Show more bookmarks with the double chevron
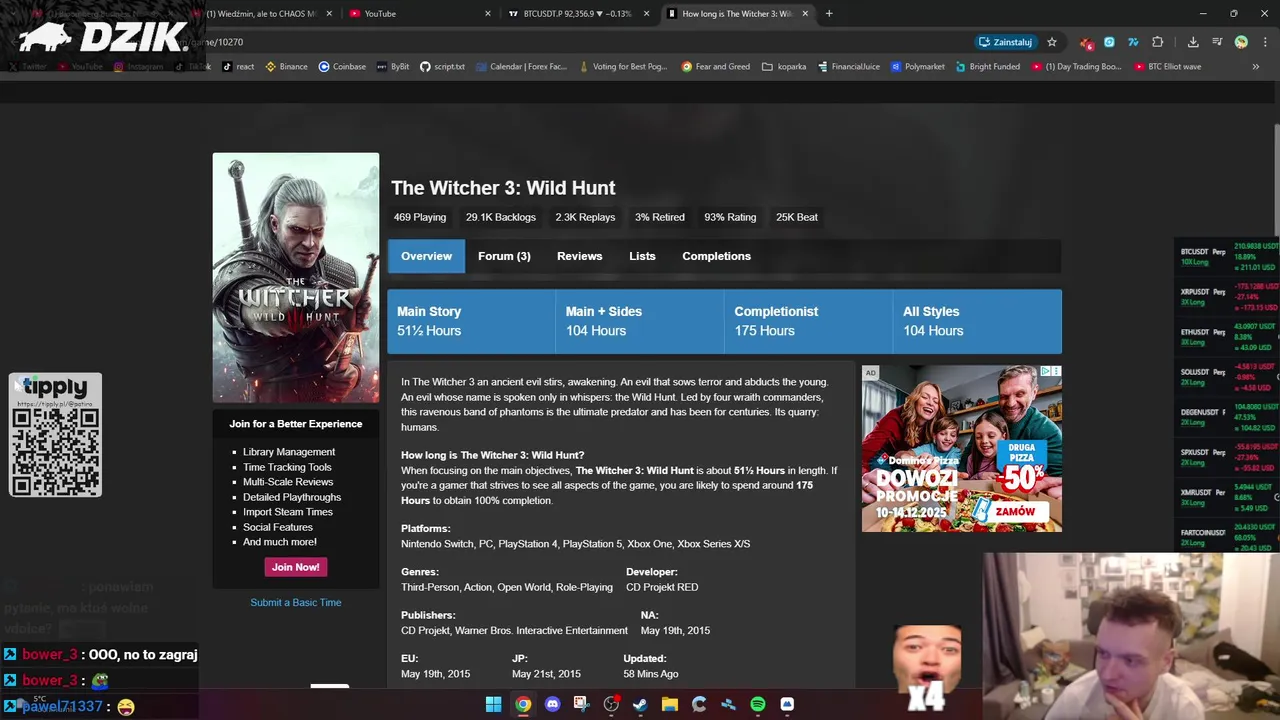 click(1256, 67)
